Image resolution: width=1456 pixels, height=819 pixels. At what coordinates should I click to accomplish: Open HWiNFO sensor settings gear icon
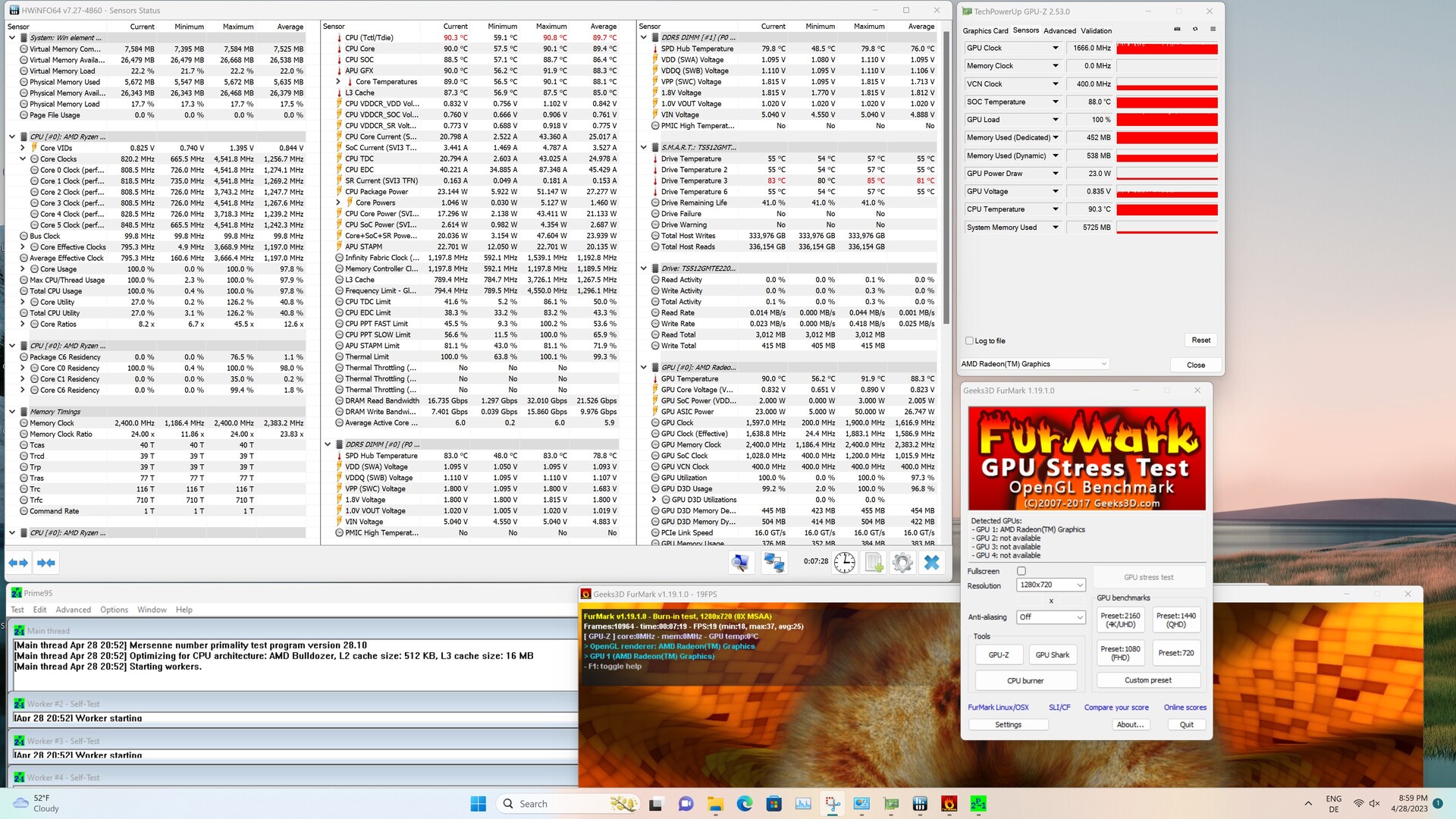point(902,563)
